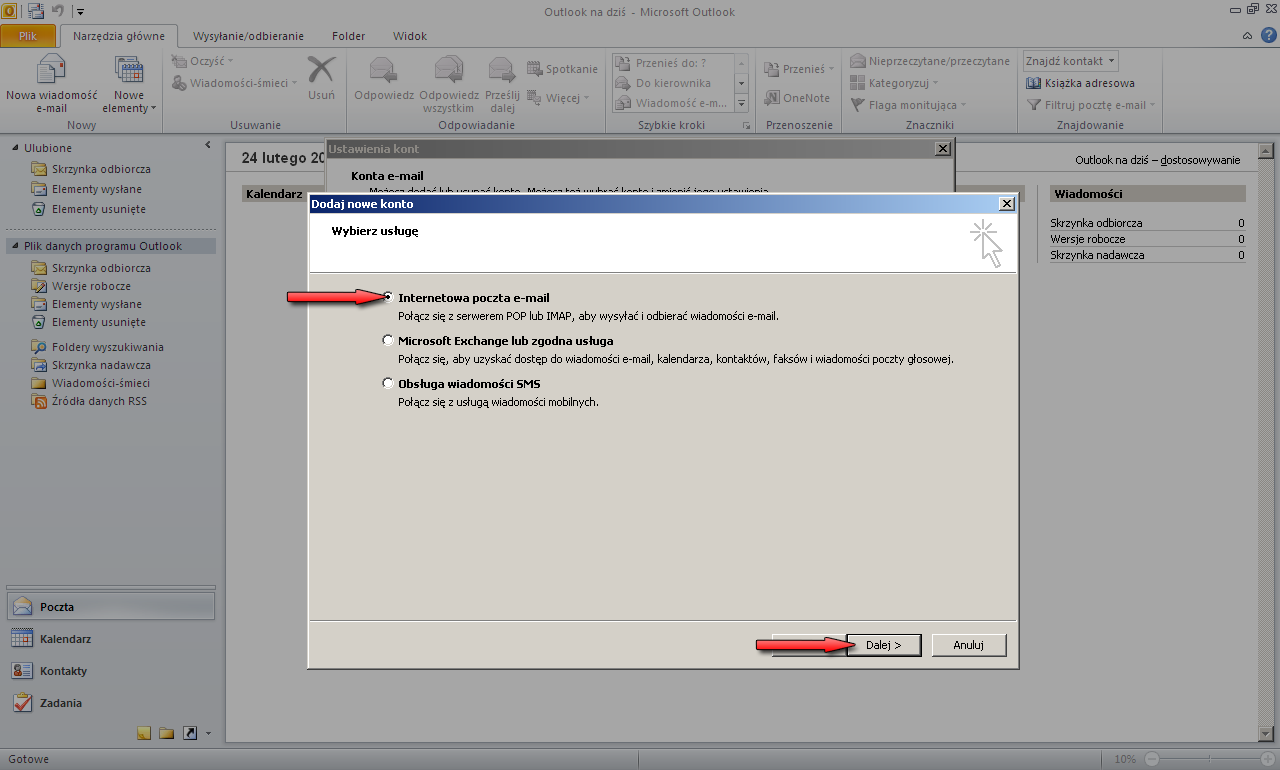Close the Ustawienia kont window behind
The image size is (1280, 770).
[x=942, y=148]
